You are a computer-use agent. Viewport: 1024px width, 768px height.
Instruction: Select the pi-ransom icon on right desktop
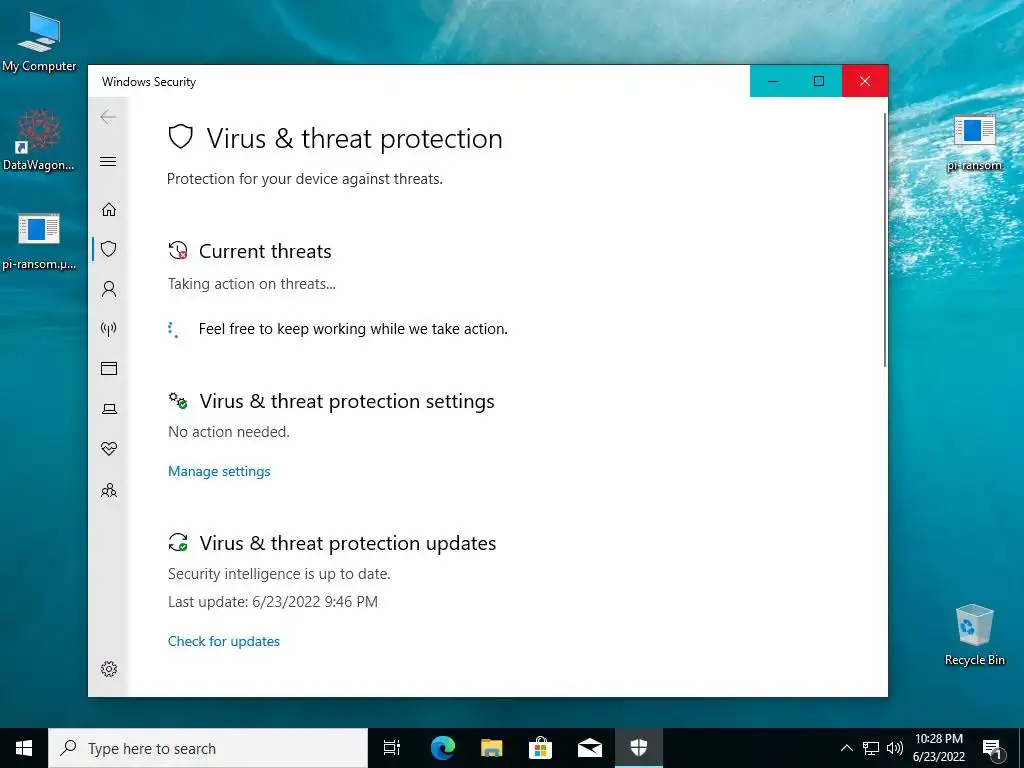point(974,142)
